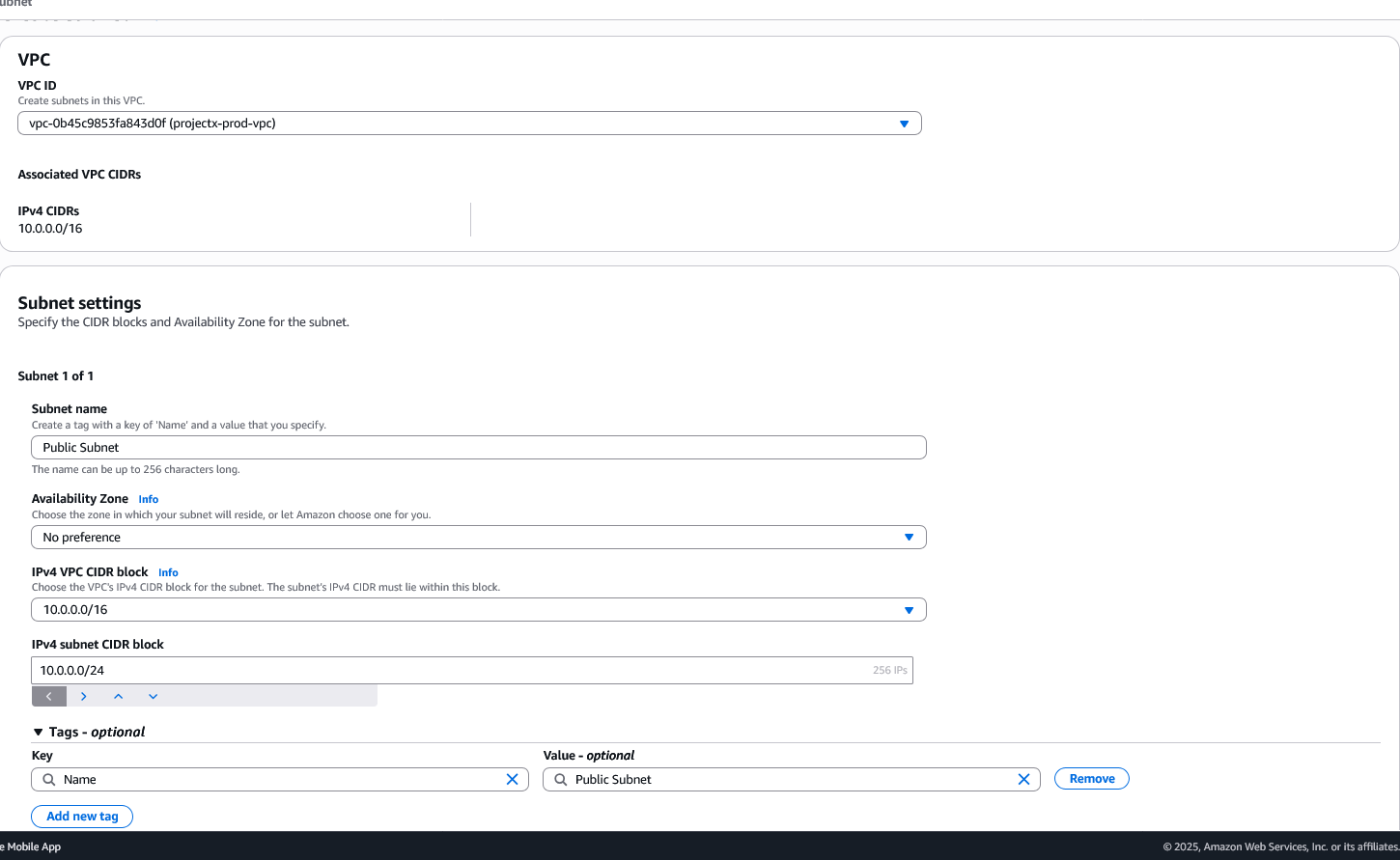
Task: Open the Mobile App footer link
Action: coord(31,847)
